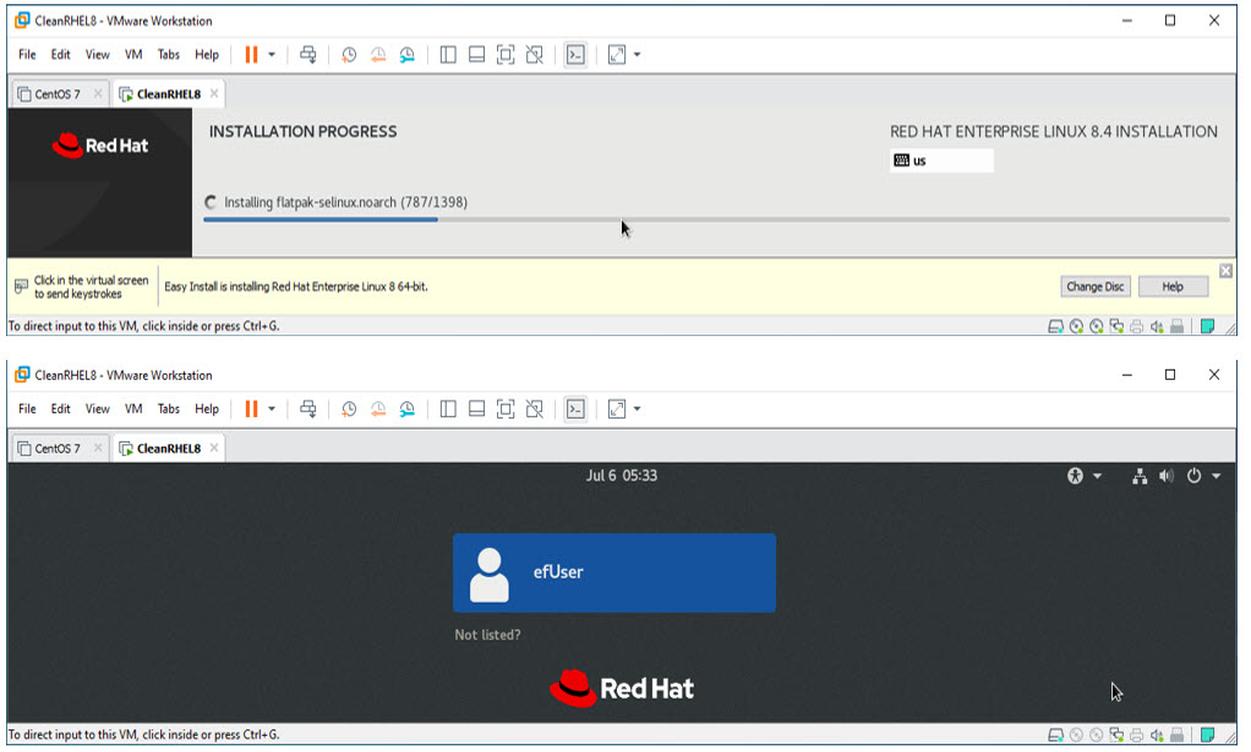Click the installation progress bar
The height and width of the screenshot is (752, 1251).
tap(715, 220)
